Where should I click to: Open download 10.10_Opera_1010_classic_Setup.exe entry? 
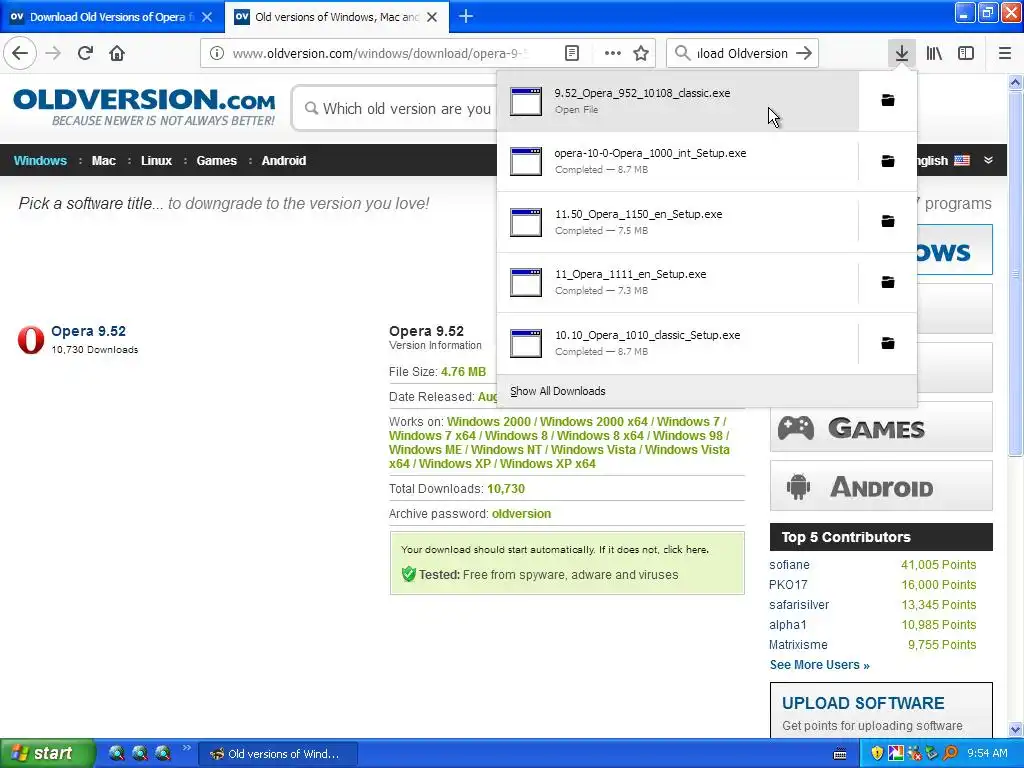[x=677, y=343]
